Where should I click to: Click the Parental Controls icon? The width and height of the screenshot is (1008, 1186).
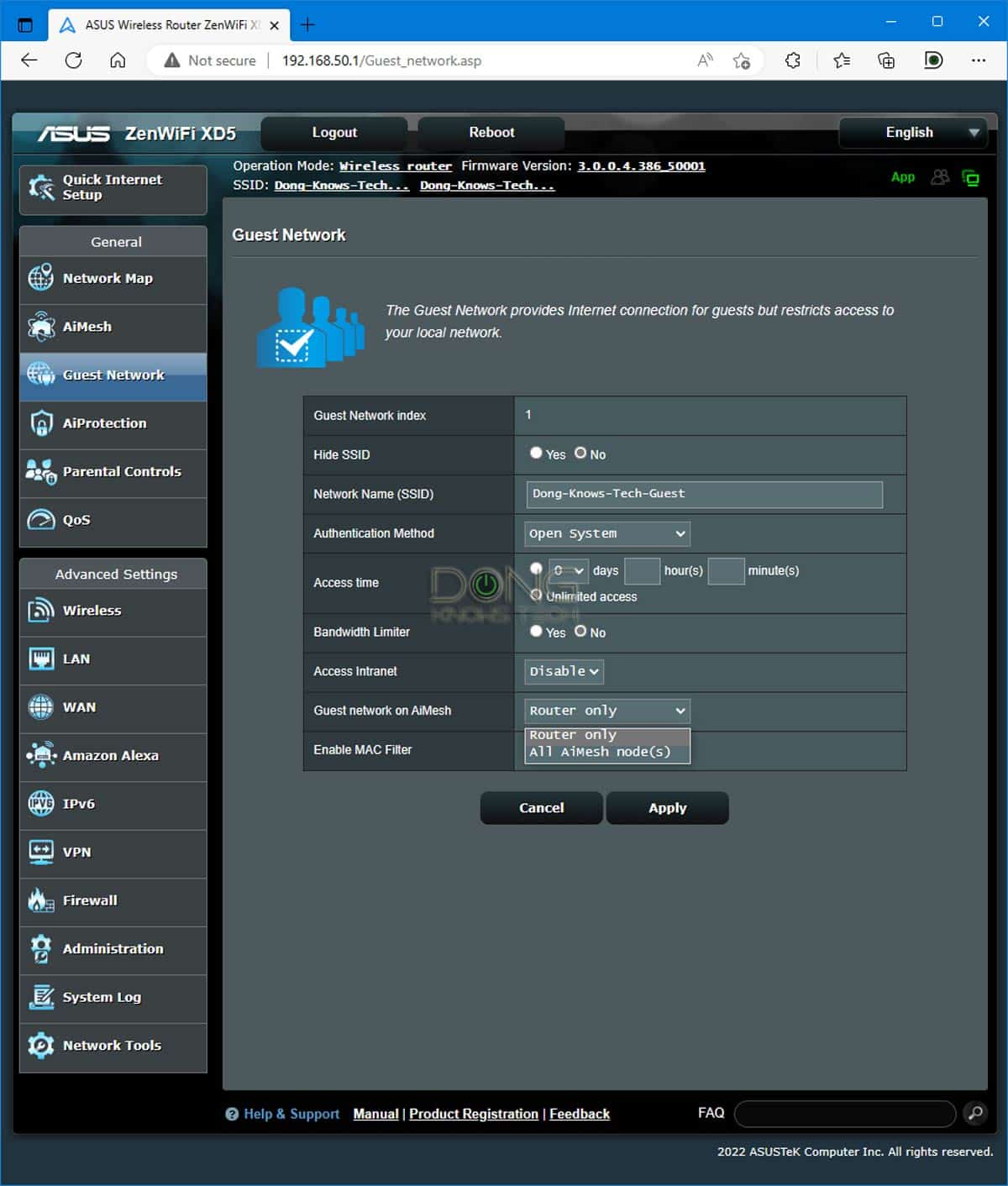point(41,471)
